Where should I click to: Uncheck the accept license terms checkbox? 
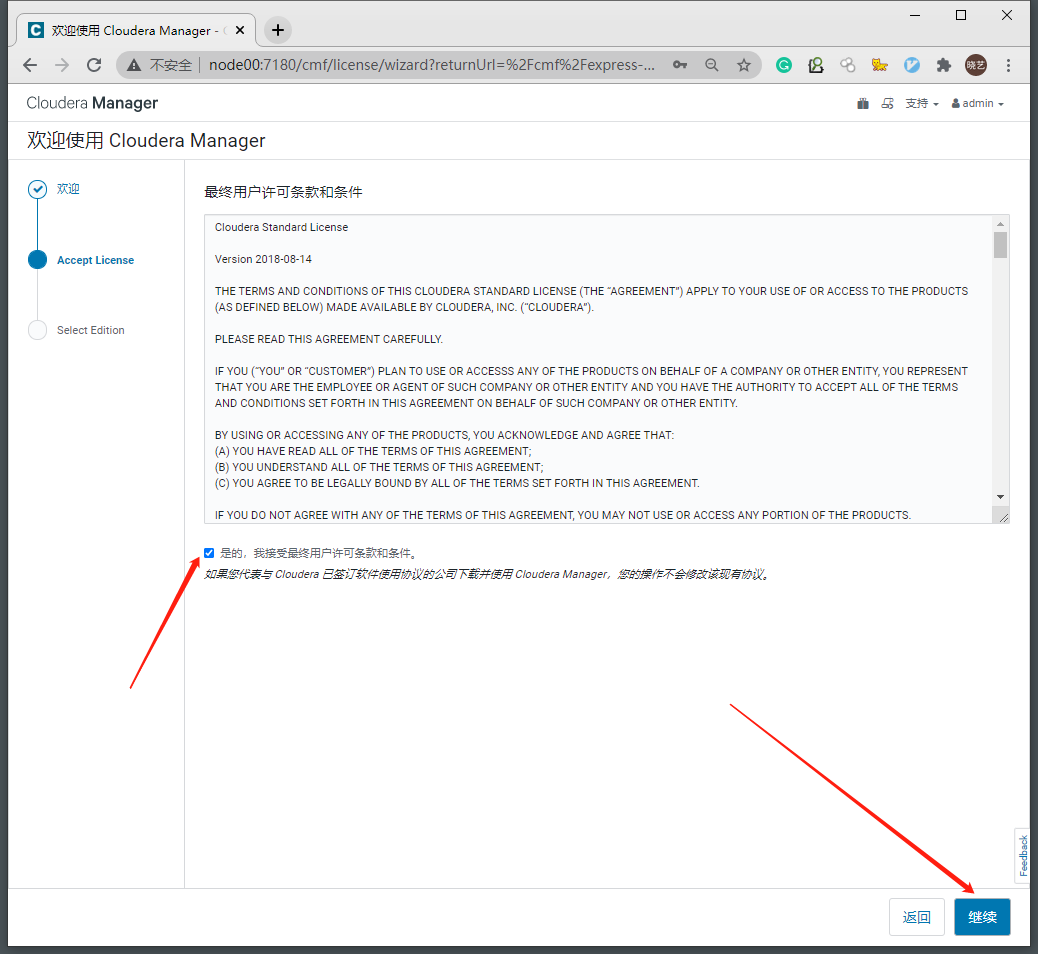(x=209, y=553)
